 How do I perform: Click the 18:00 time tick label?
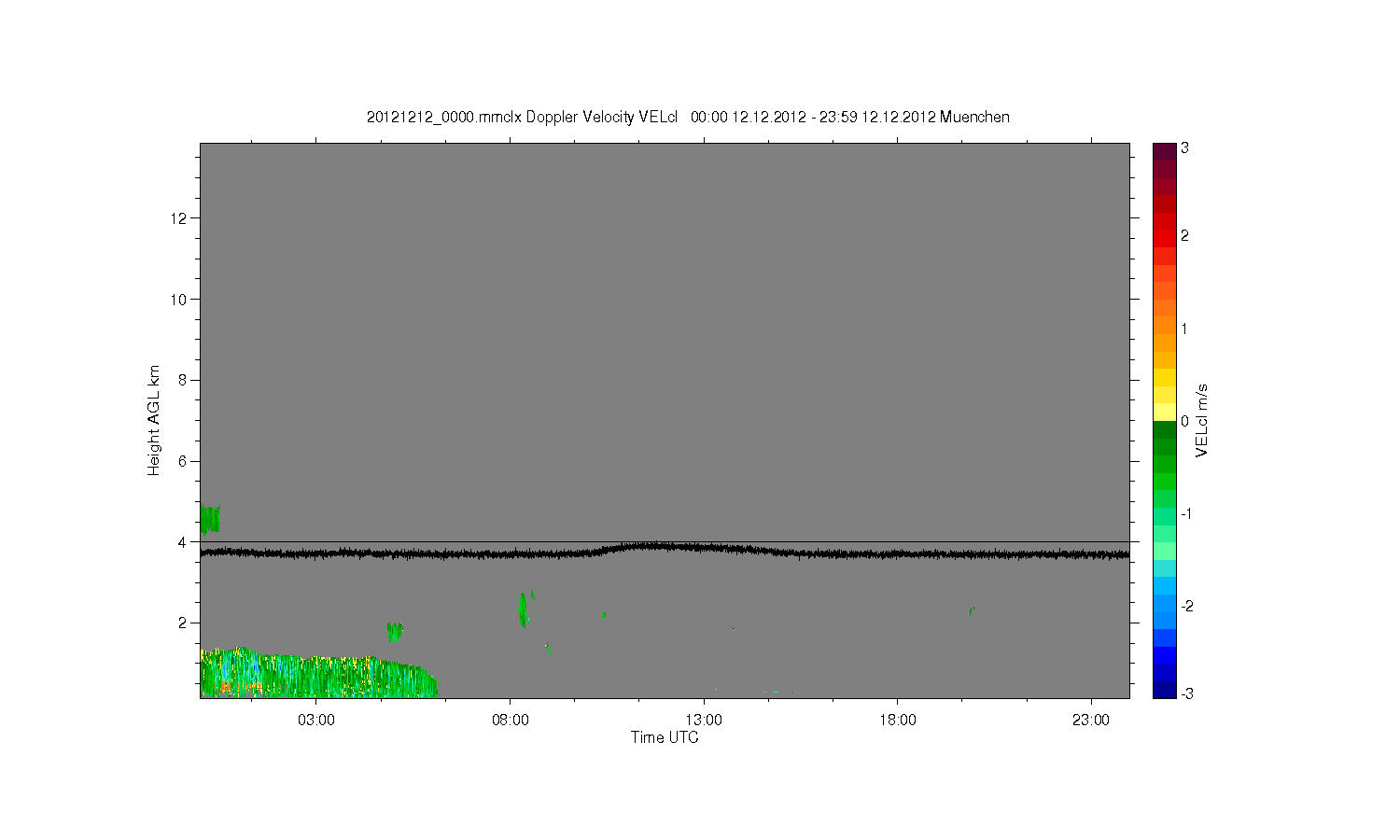(x=898, y=721)
